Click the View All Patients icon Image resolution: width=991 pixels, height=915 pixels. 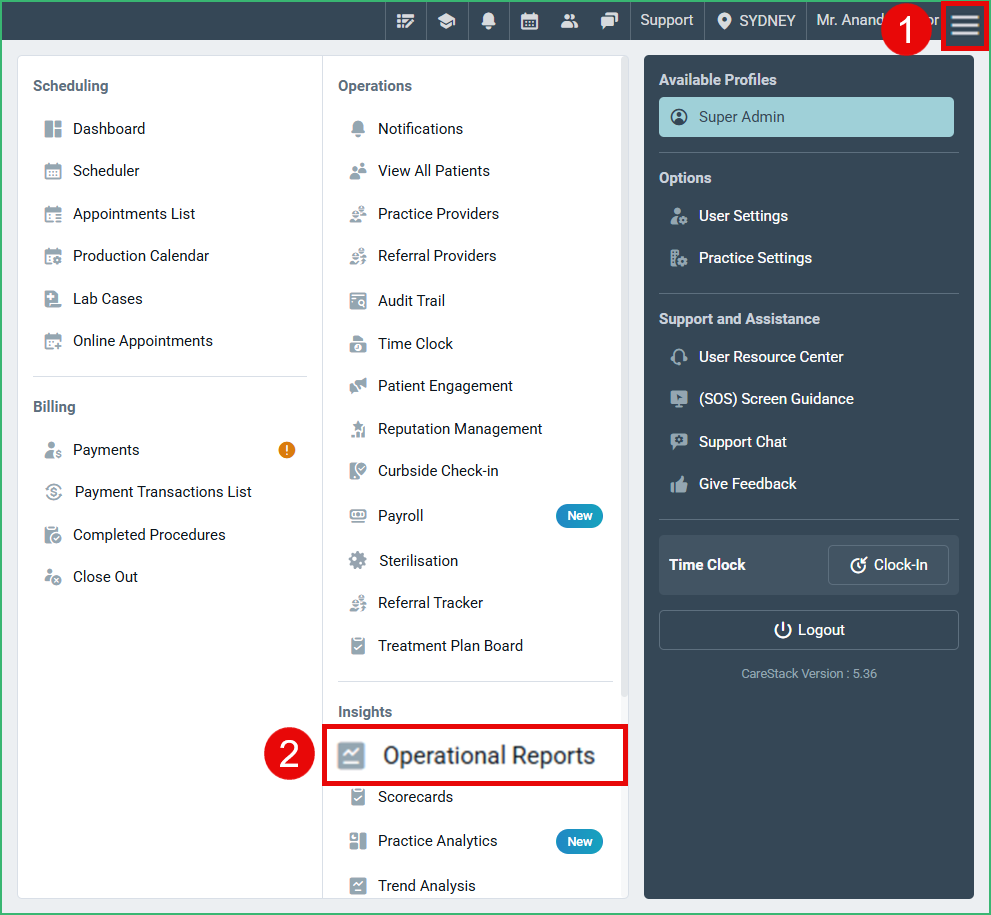[x=358, y=171]
